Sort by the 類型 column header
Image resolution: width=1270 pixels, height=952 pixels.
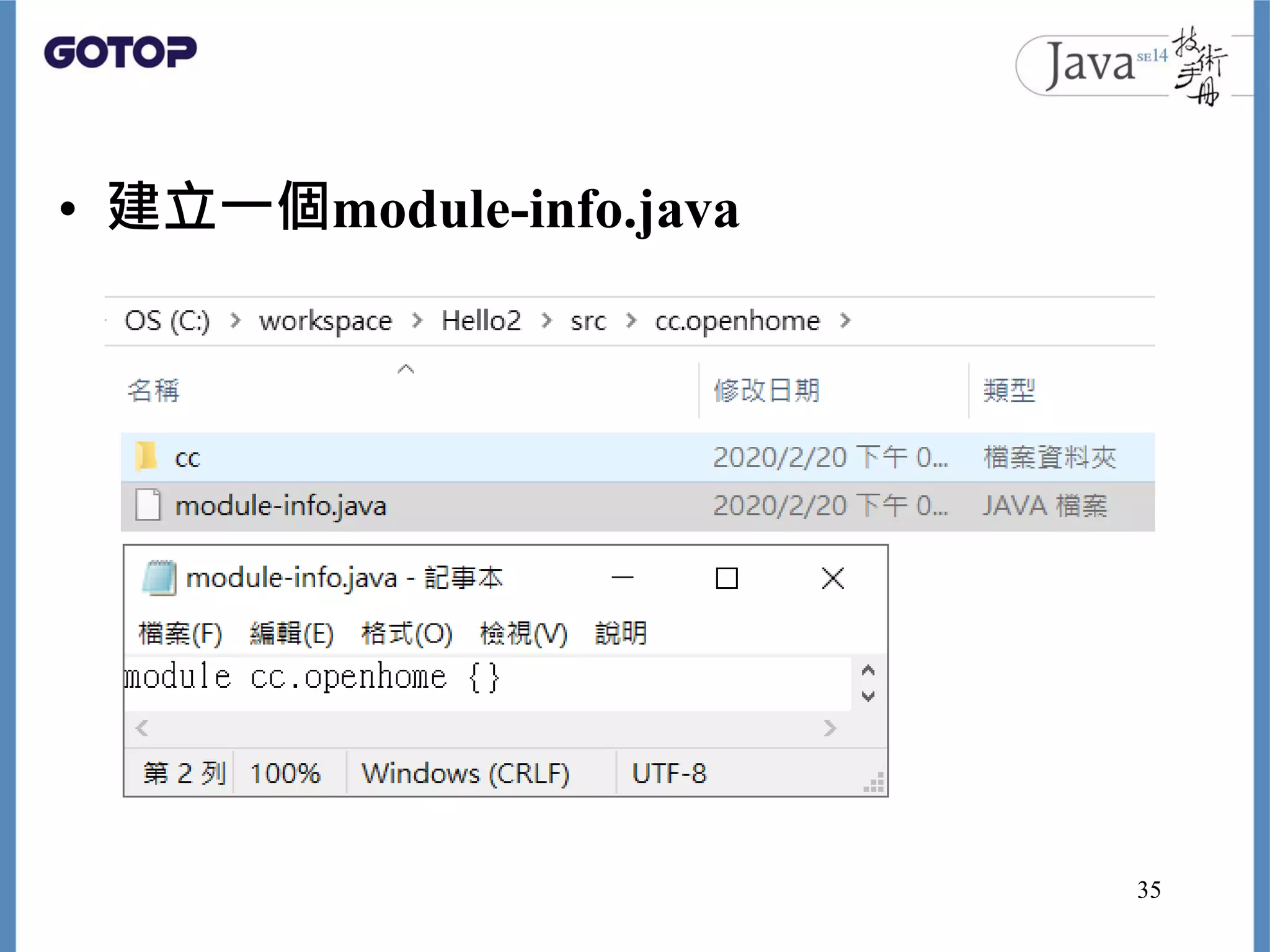tap(1010, 390)
